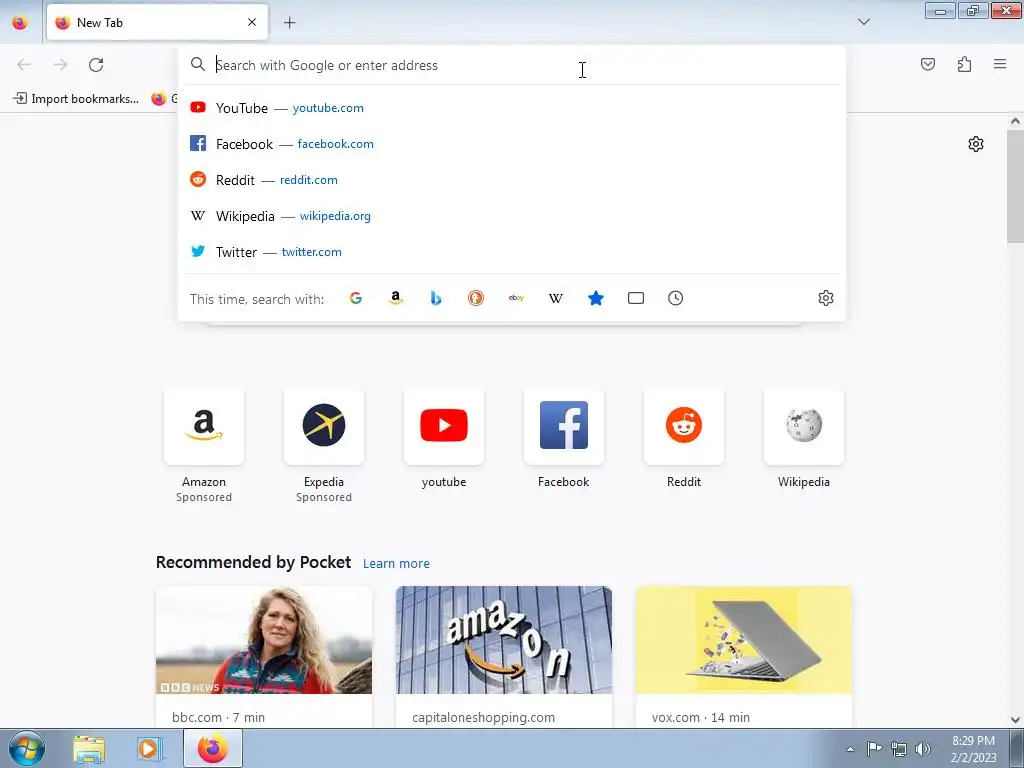
Task: Open the vox.com laptop story card
Action: point(744,657)
